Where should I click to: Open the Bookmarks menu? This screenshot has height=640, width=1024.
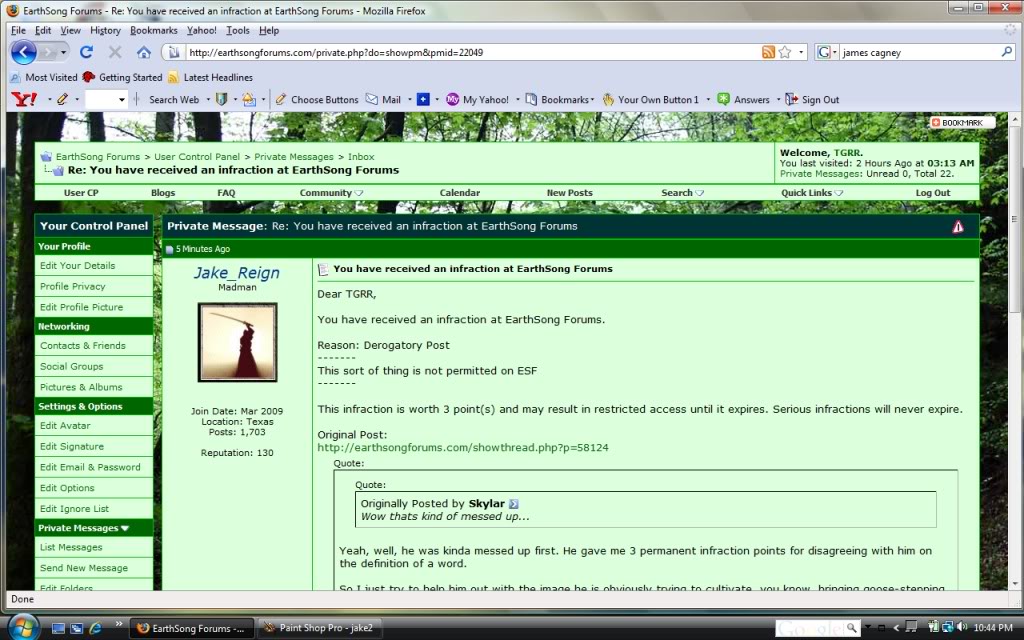pyautogui.click(x=153, y=30)
